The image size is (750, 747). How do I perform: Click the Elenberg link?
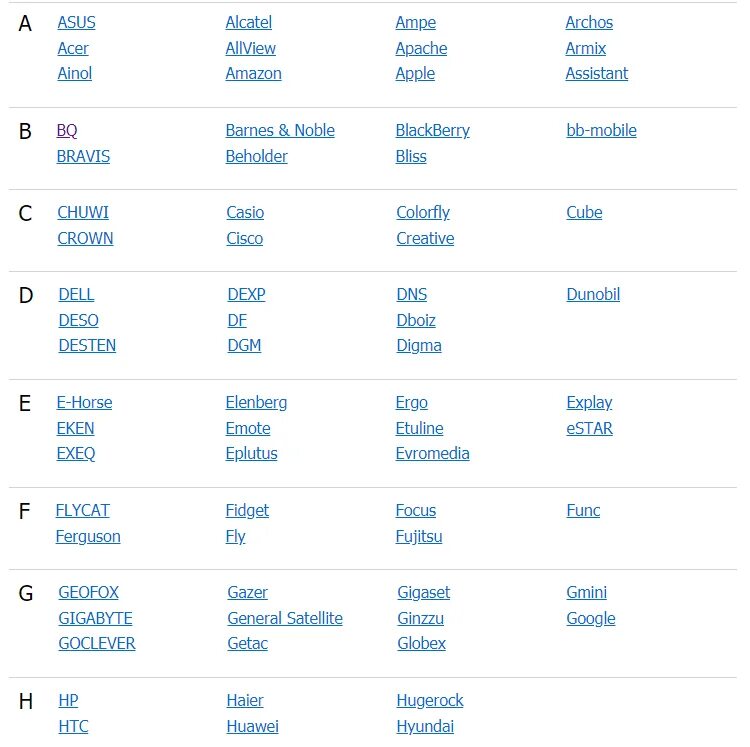[x=256, y=402]
